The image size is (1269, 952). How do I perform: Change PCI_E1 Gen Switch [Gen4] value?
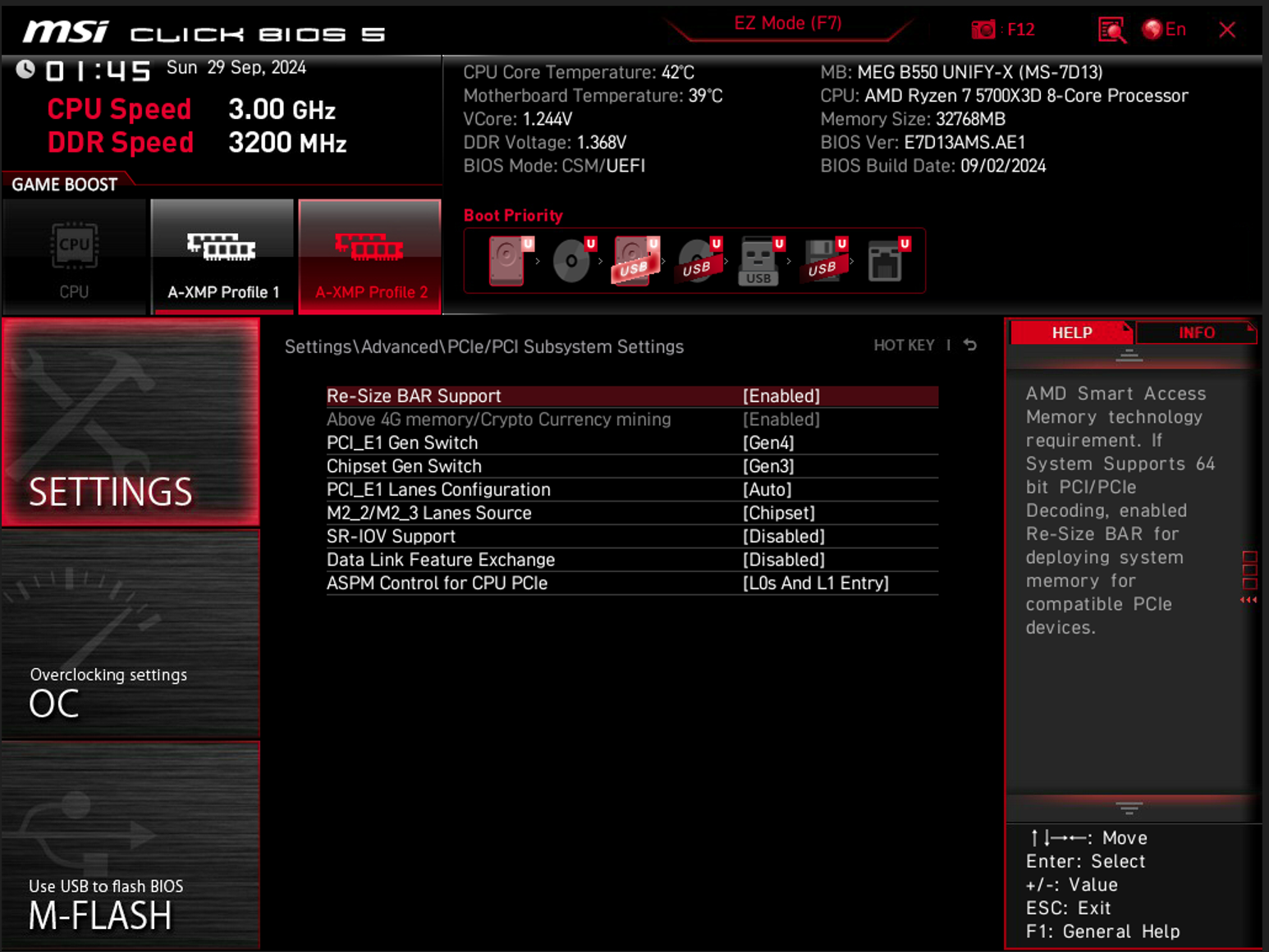pyautogui.click(x=768, y=443)
